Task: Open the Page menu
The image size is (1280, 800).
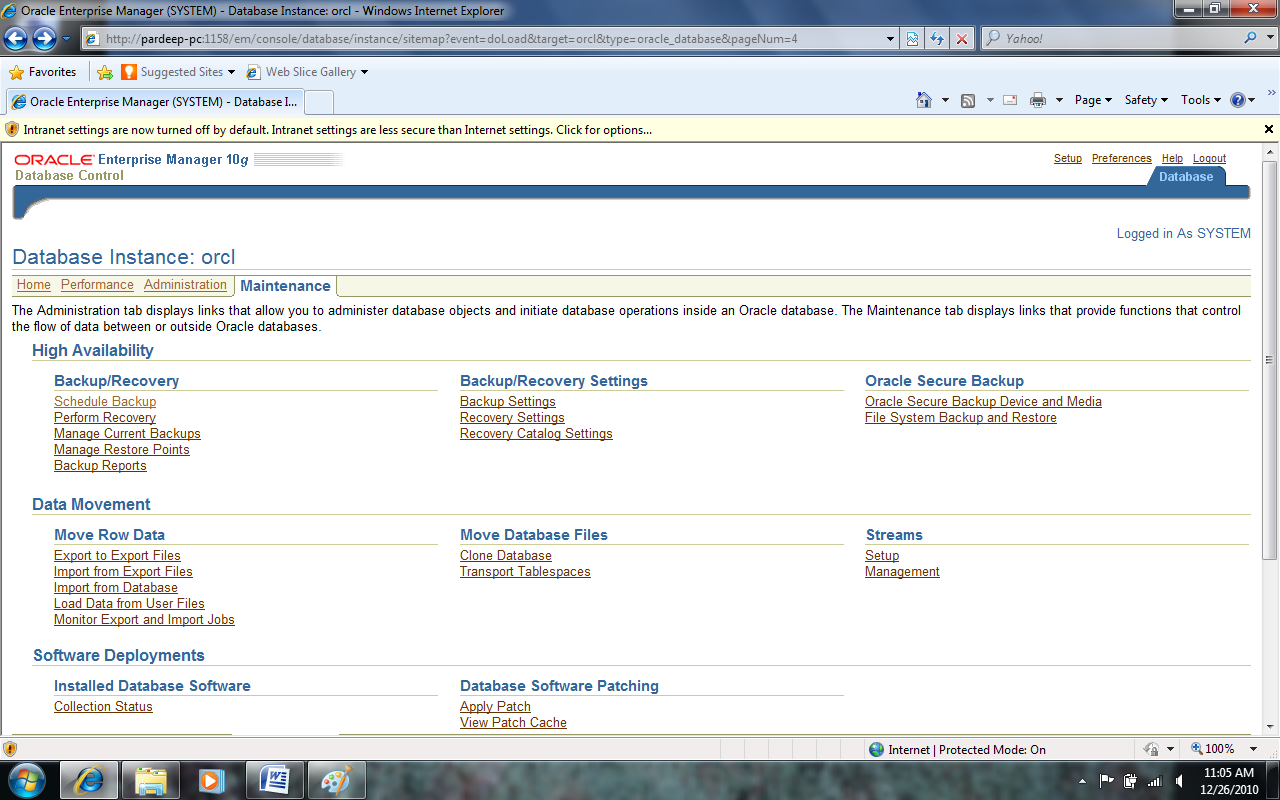Action: [1093, 100]
